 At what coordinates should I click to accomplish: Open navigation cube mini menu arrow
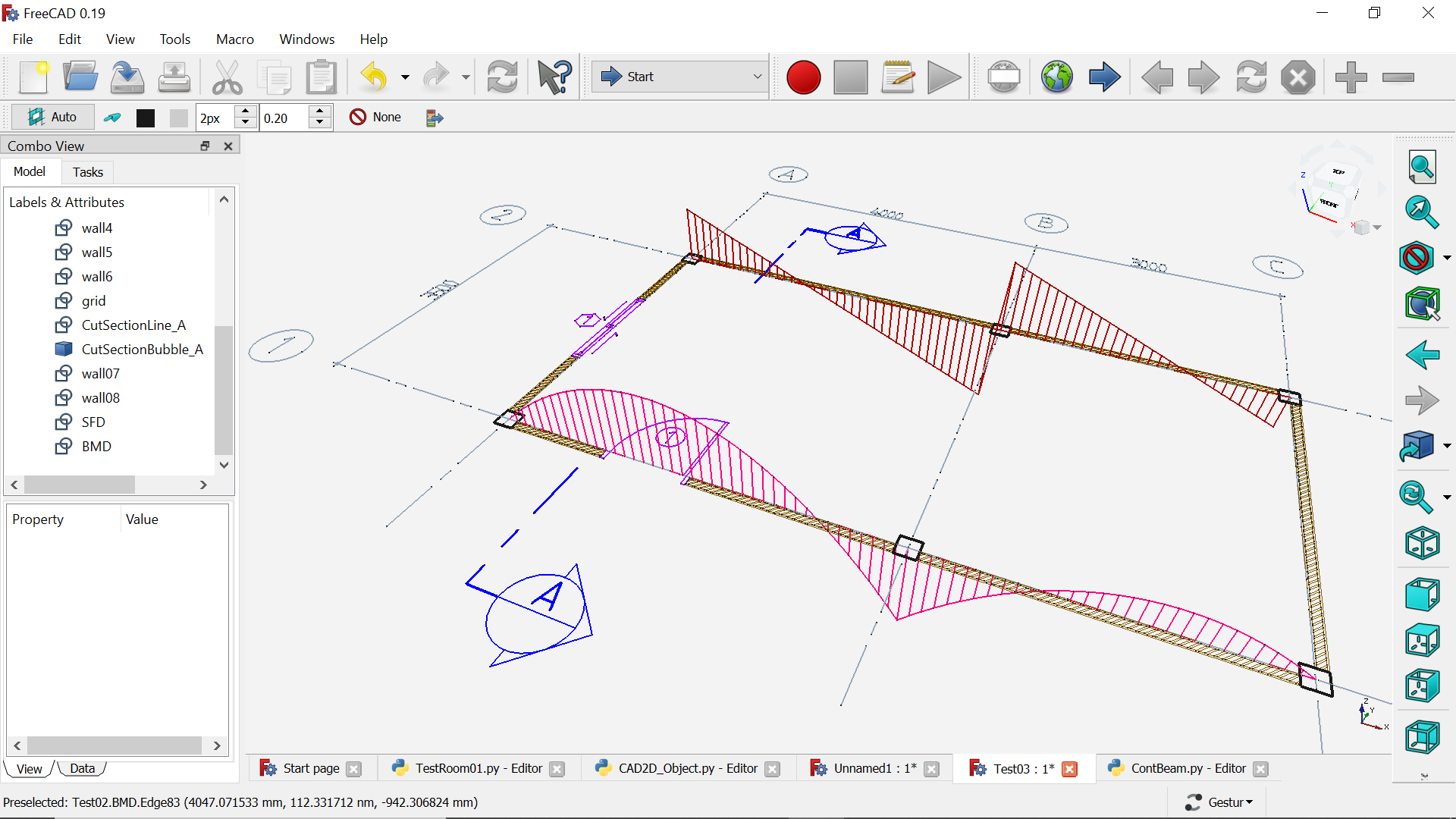point(1377,227)
